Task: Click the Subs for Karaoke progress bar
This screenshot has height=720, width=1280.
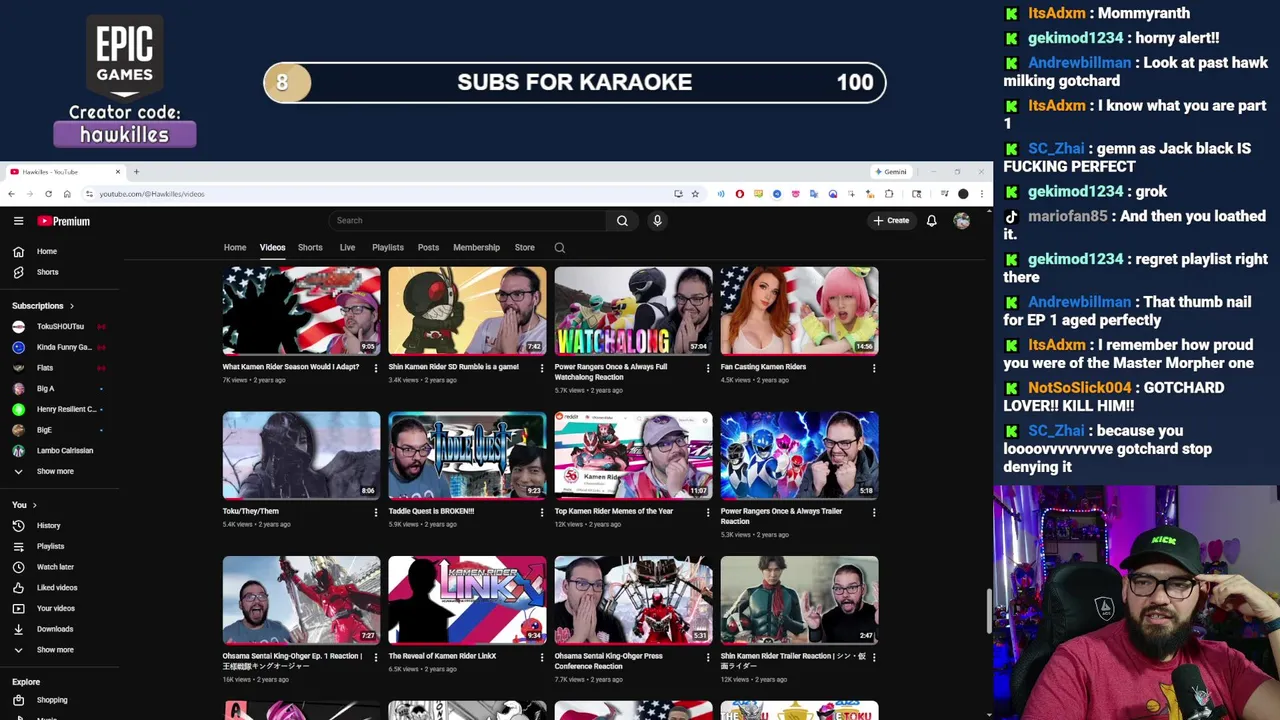Action: tap(575, 83)
